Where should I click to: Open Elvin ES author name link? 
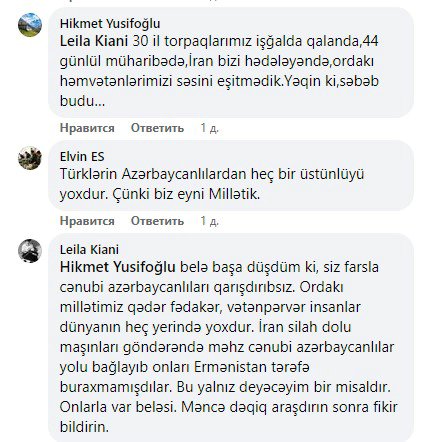[x=82, y=157]
